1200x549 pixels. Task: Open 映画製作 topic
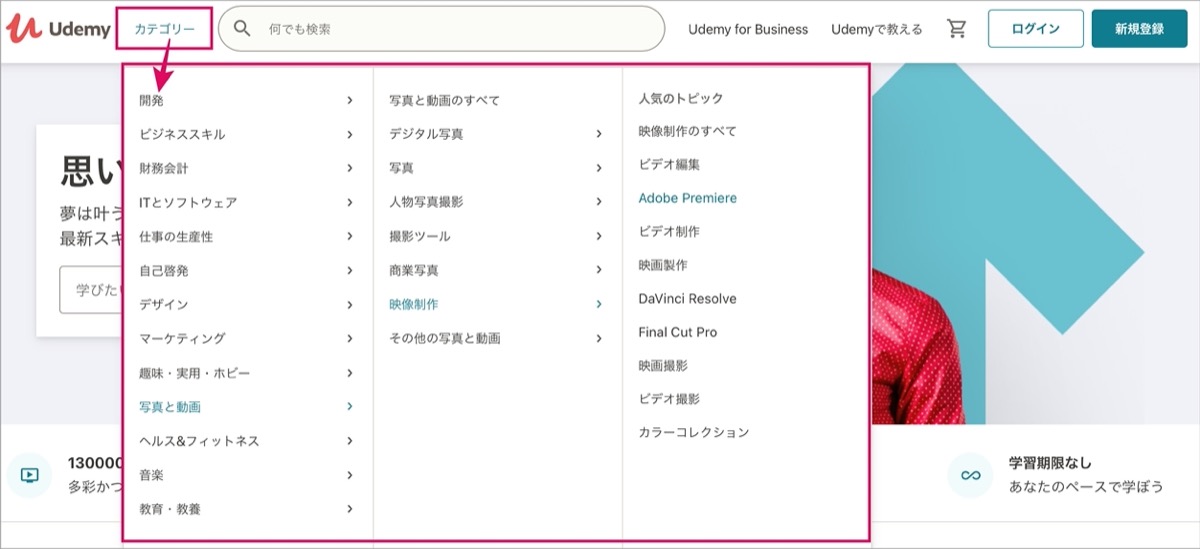pyautogui.click(x=663, y=265)
